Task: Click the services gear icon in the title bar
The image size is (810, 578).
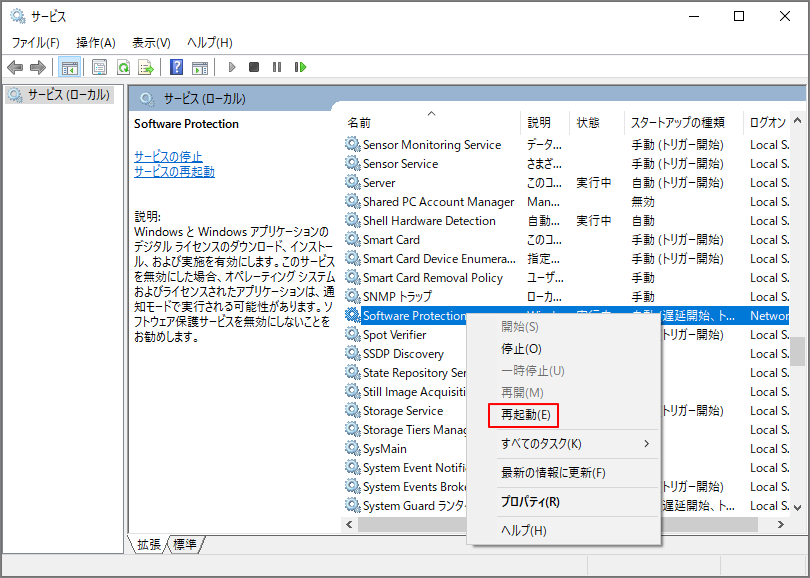Action: (x=18, y=16)
